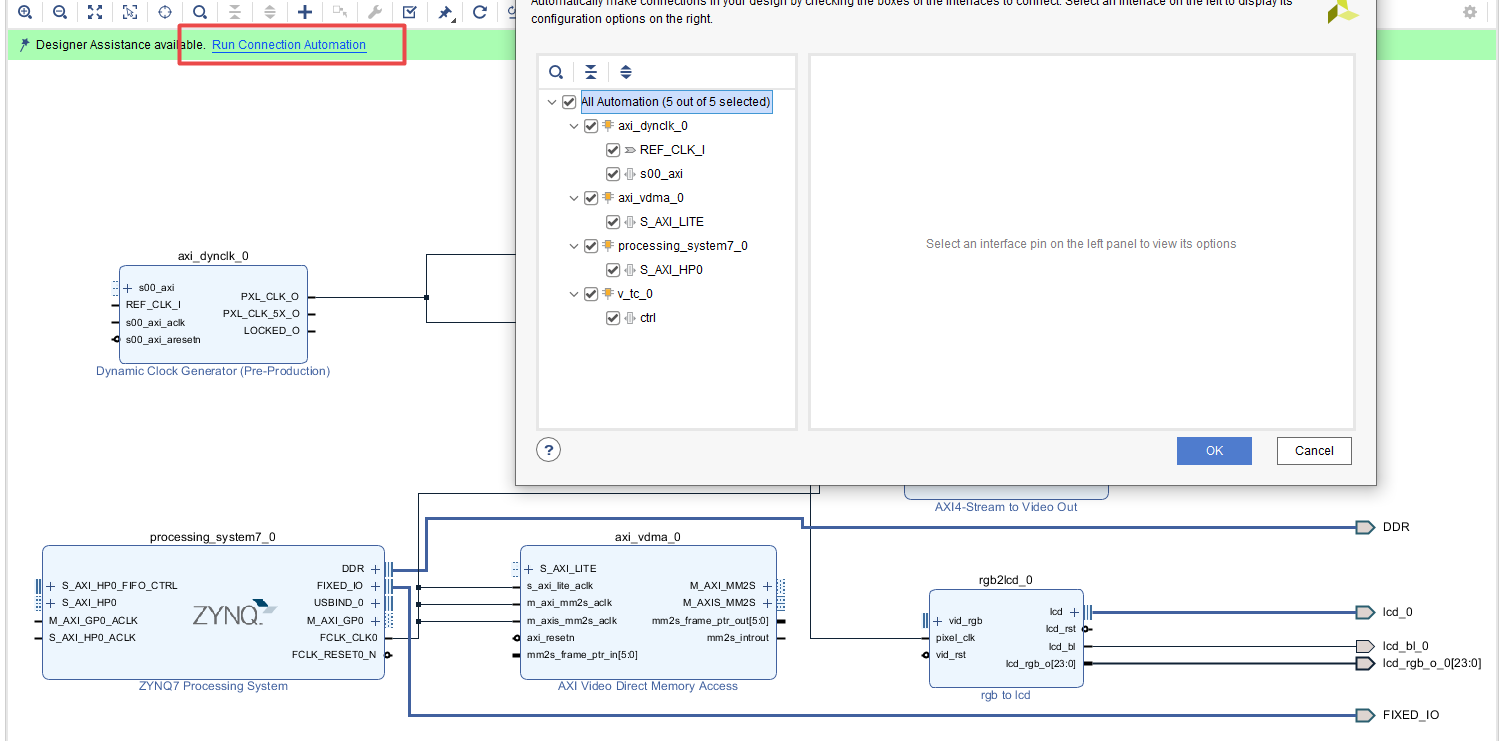The width and height of the screenshot is (1499, 741).
Task: Activate the select area tool in toolbar
Action: tap(130, 12)
